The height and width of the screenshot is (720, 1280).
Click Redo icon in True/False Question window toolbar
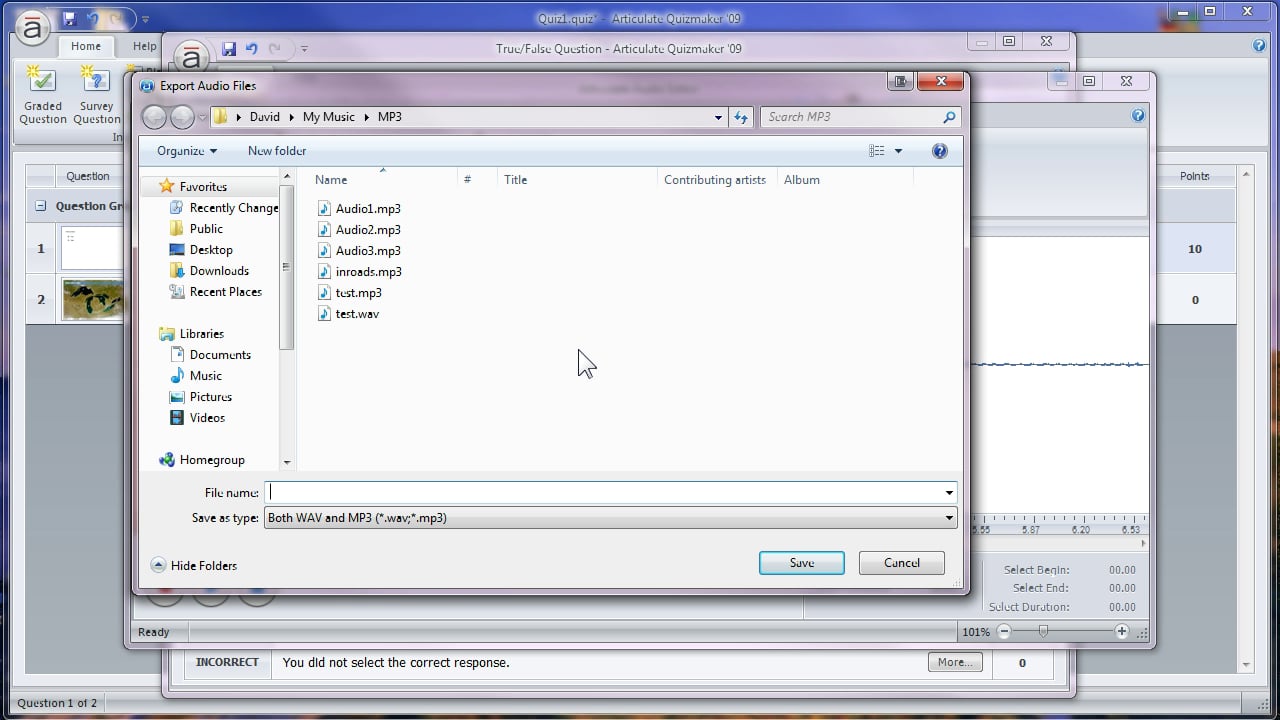click(x=275, y=48)
